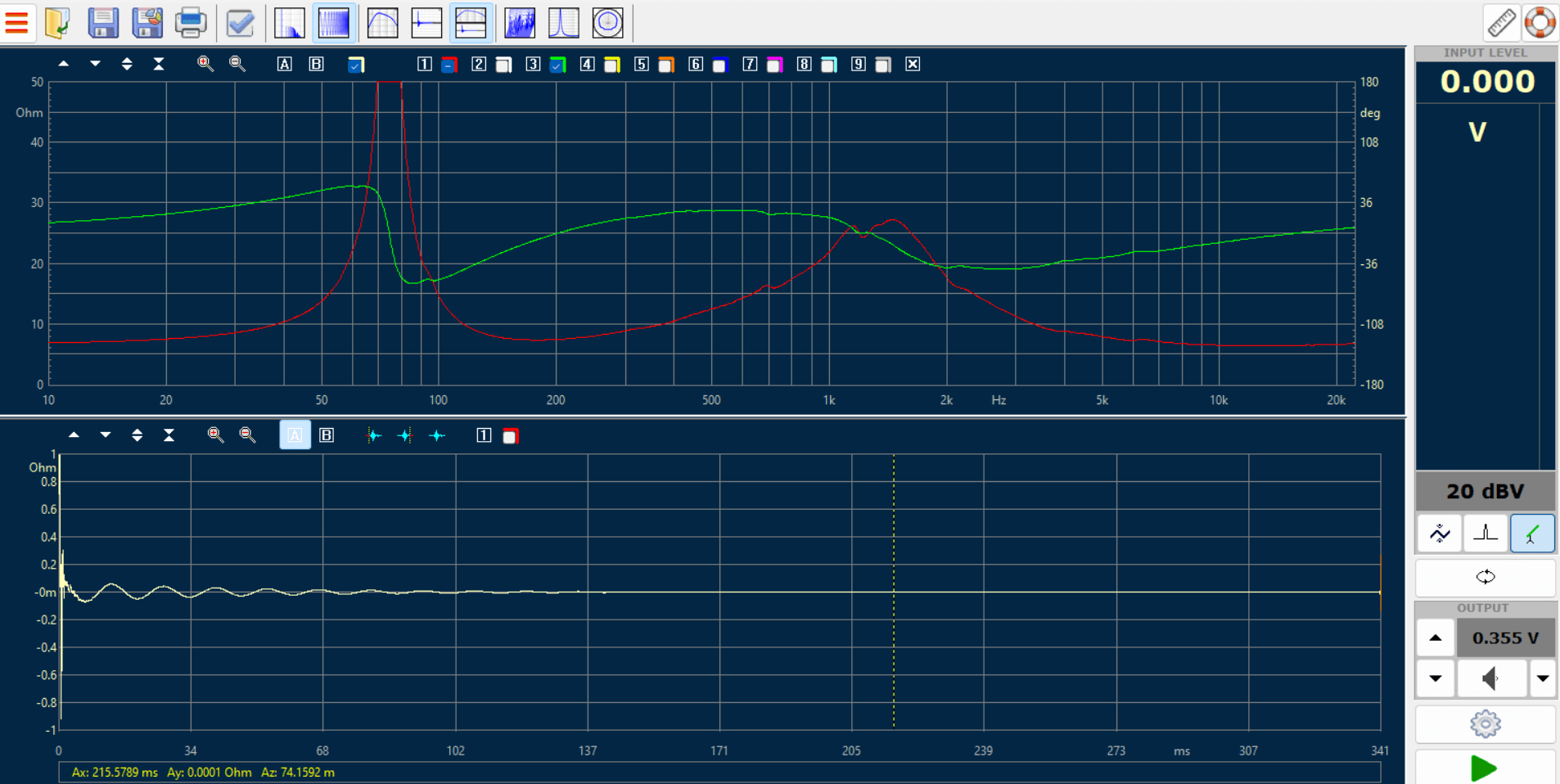Toggle impulse overlay 1 red checkbox
This screenshot has width=1560, height=784.
click(510, 436)
